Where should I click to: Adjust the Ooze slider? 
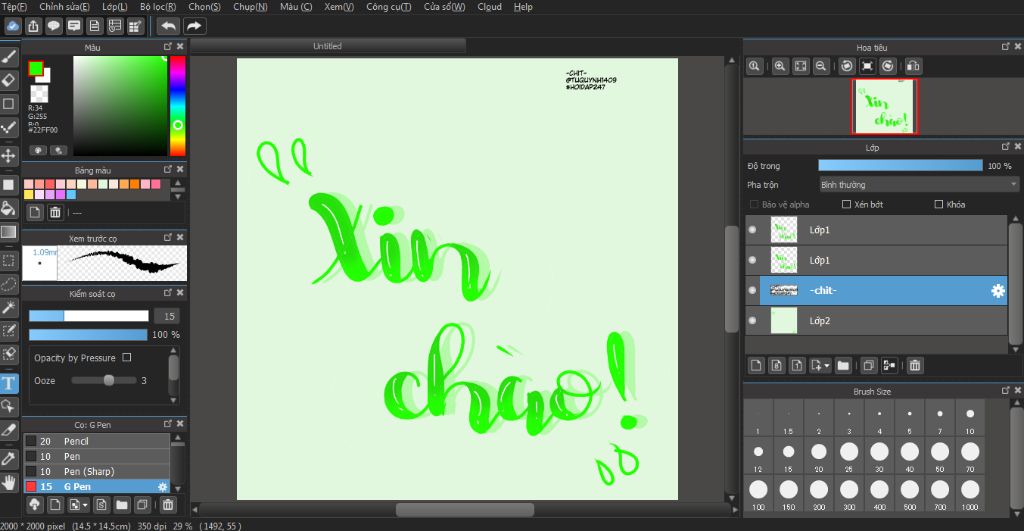pos(104,380)
